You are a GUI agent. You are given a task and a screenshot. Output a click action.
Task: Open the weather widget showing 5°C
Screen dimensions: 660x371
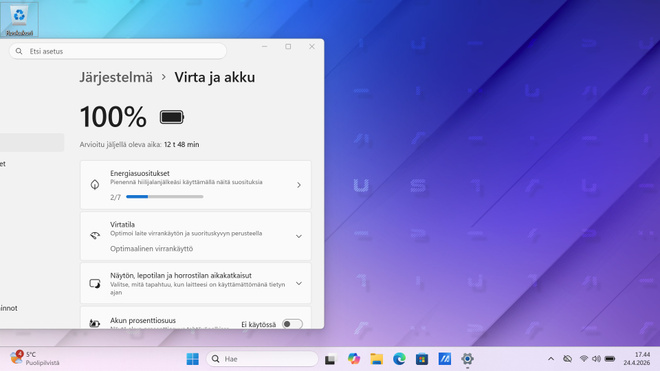[x=35, y=358]
